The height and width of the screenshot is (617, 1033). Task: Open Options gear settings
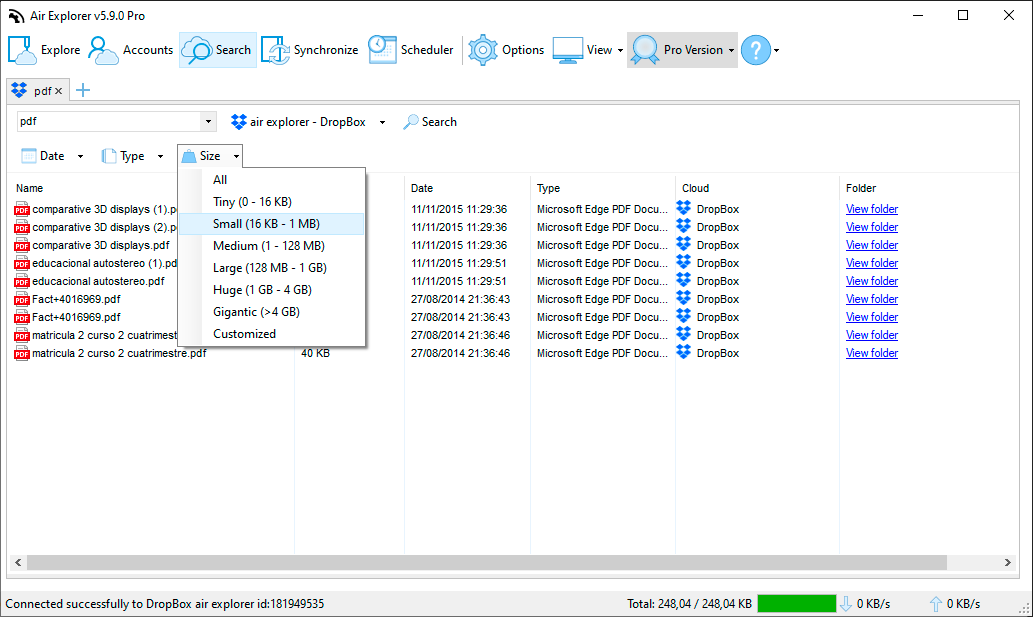coord(506,50)
